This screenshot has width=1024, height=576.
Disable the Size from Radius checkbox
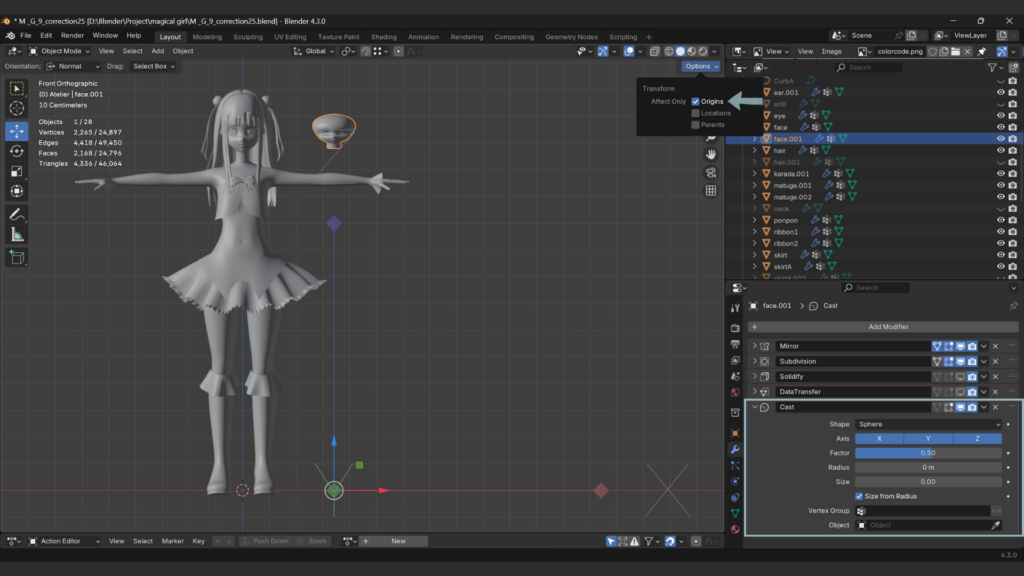[859, 496]
